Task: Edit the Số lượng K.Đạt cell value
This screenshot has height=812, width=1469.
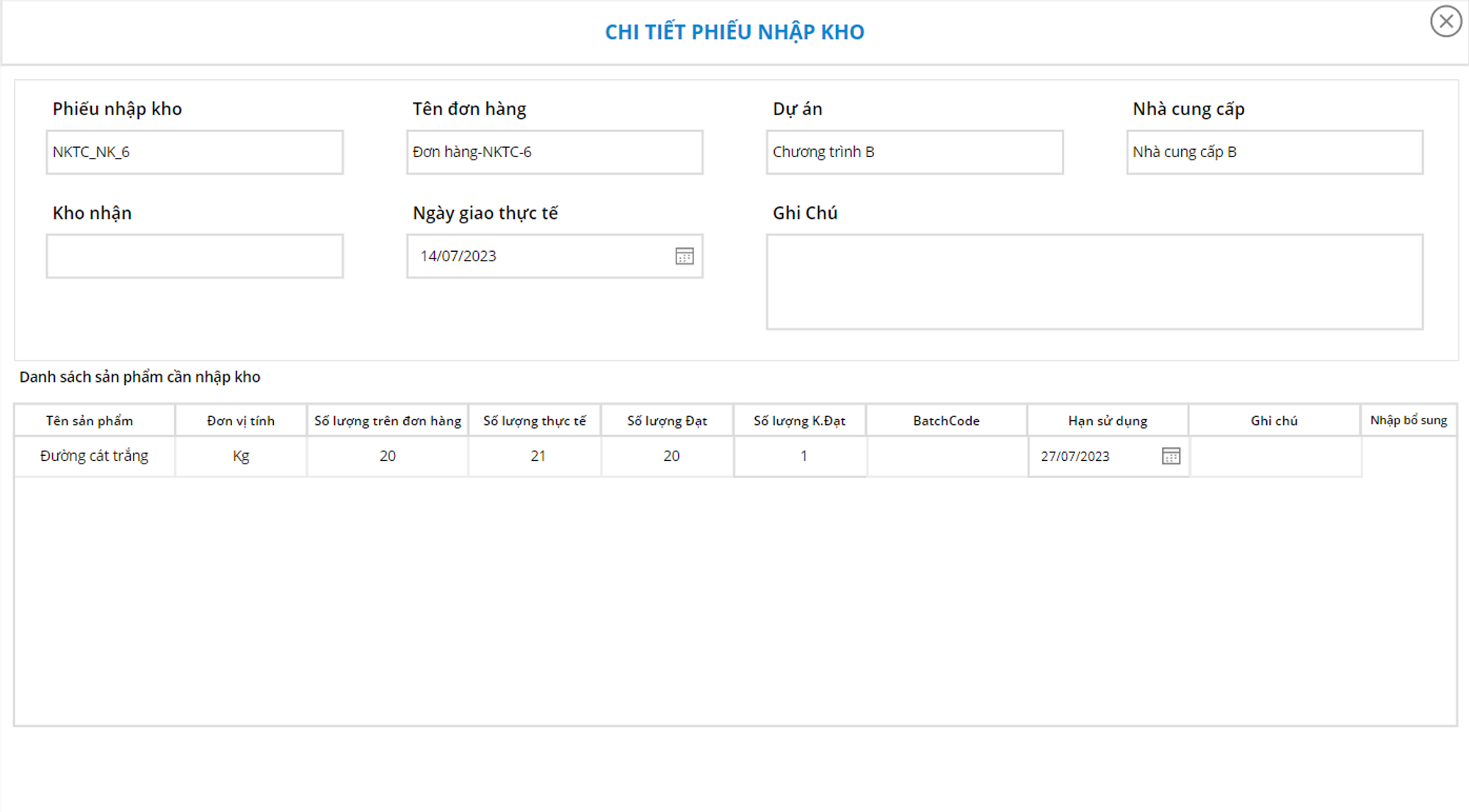Action: [x=801, y=456]
